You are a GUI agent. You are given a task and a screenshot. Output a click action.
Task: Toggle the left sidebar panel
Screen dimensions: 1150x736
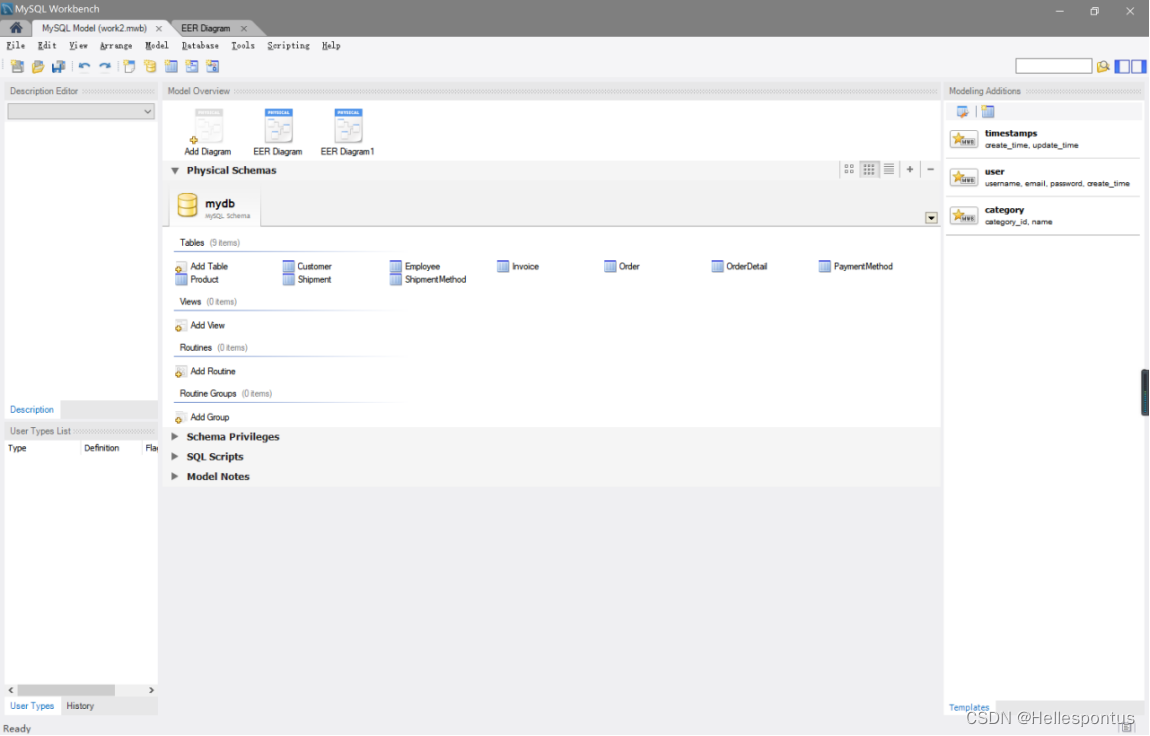tap(1122, 67)
